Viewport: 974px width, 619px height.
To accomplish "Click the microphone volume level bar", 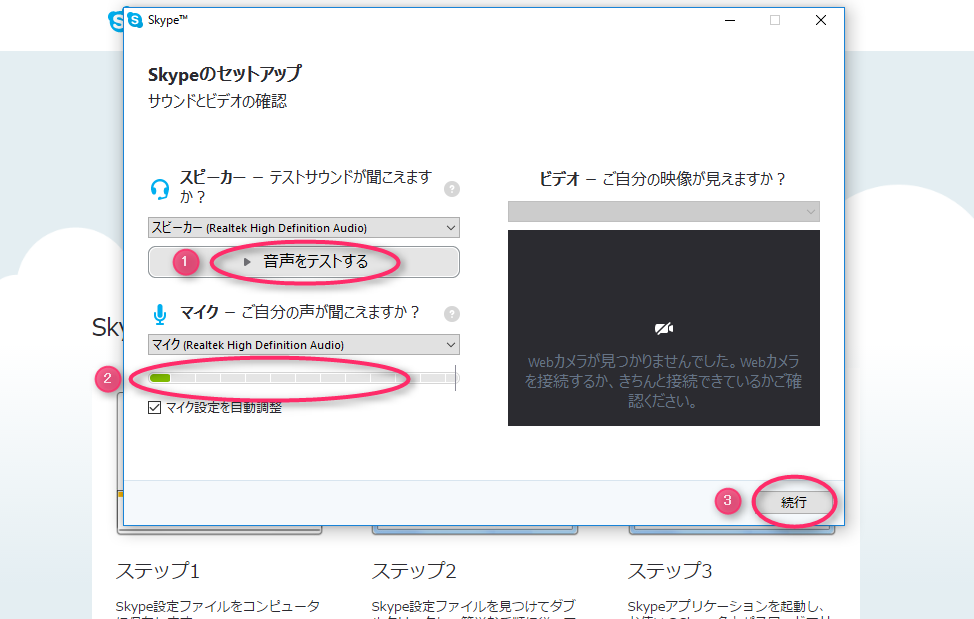I will pos(303,377).
